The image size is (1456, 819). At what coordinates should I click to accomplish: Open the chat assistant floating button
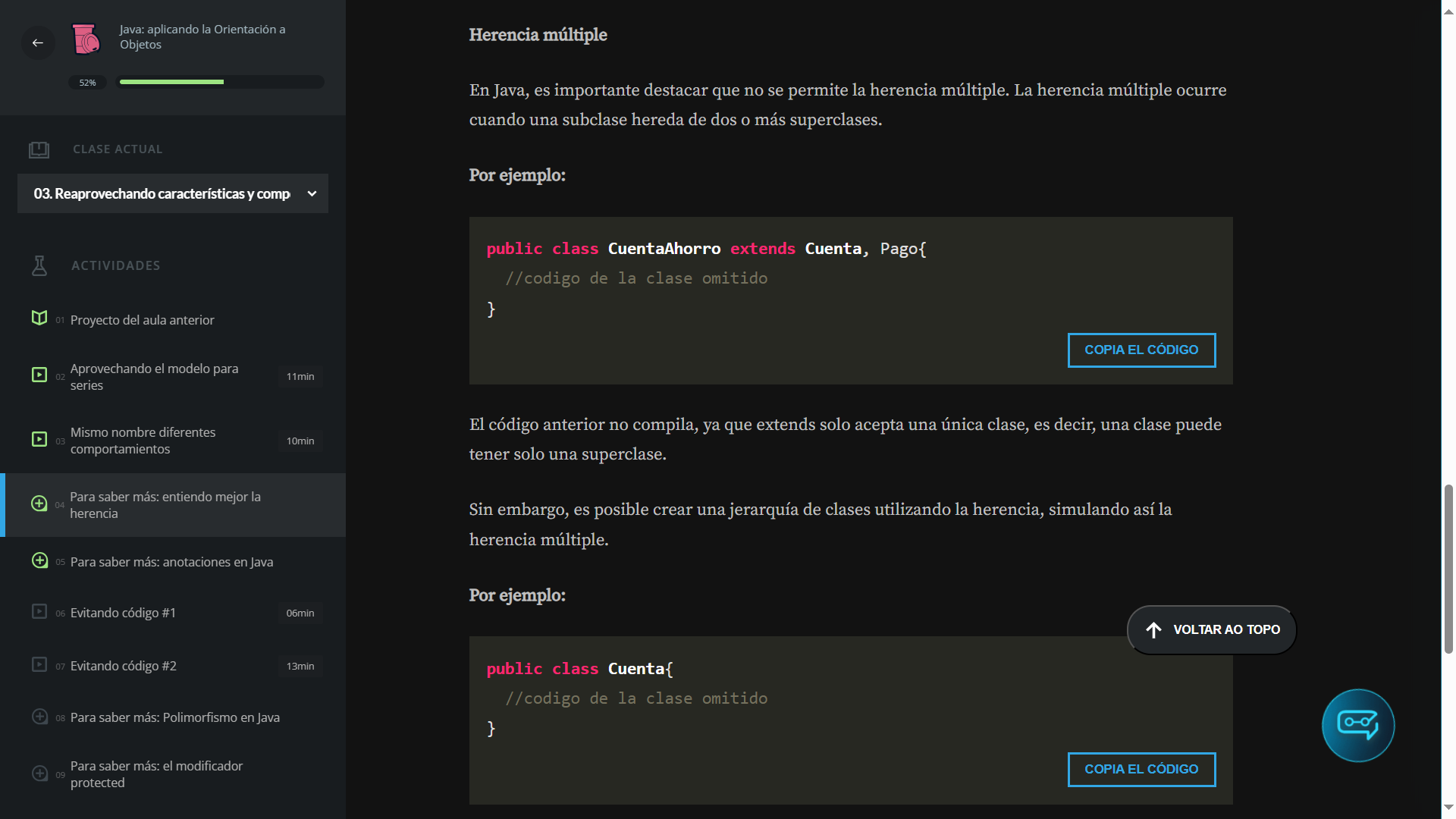click(x=1358, y=725)
